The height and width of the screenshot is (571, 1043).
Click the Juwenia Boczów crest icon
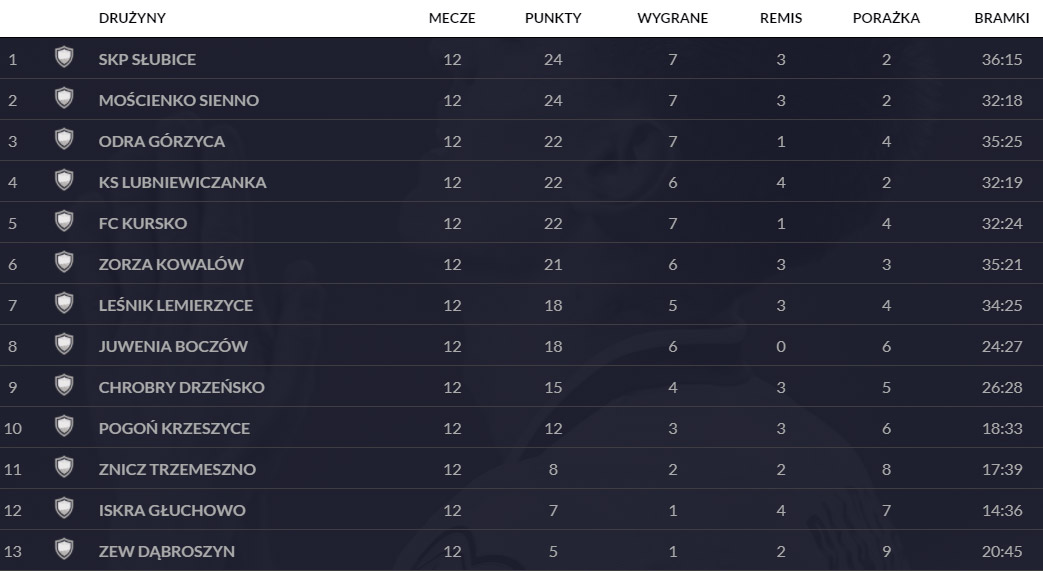click(x=64, y=345)
